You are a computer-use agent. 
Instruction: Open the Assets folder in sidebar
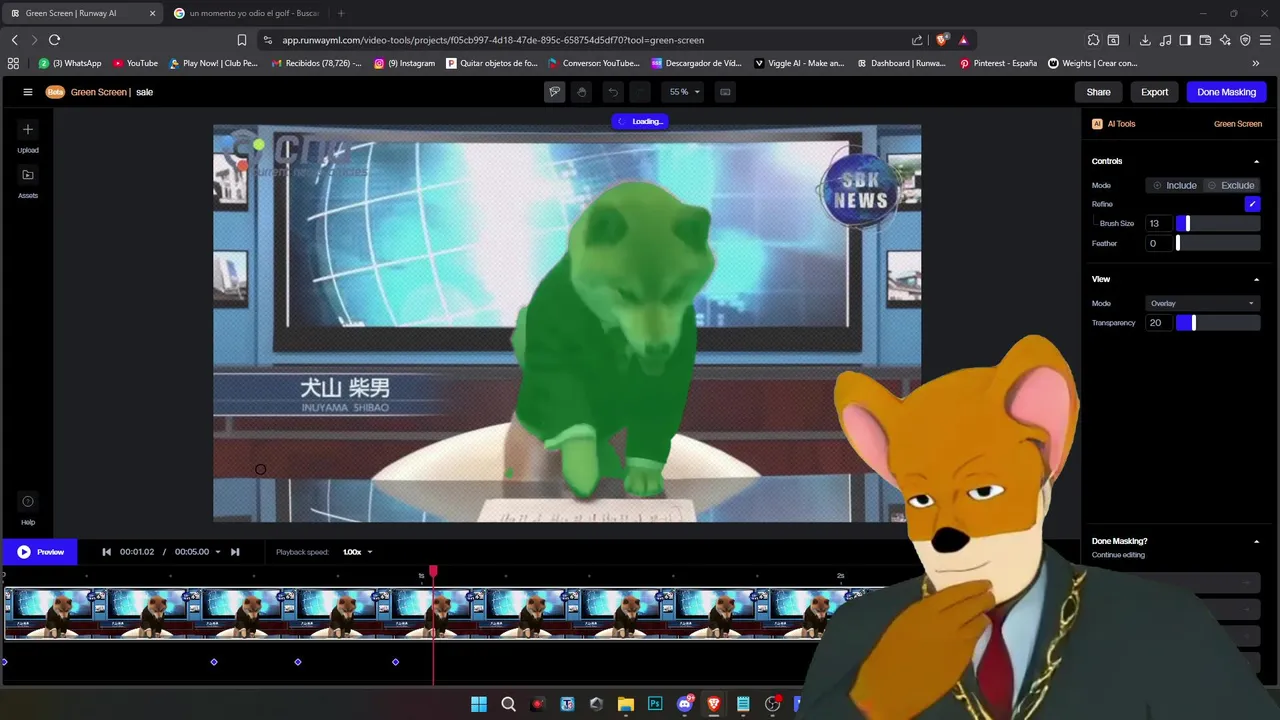pos(28,175)
